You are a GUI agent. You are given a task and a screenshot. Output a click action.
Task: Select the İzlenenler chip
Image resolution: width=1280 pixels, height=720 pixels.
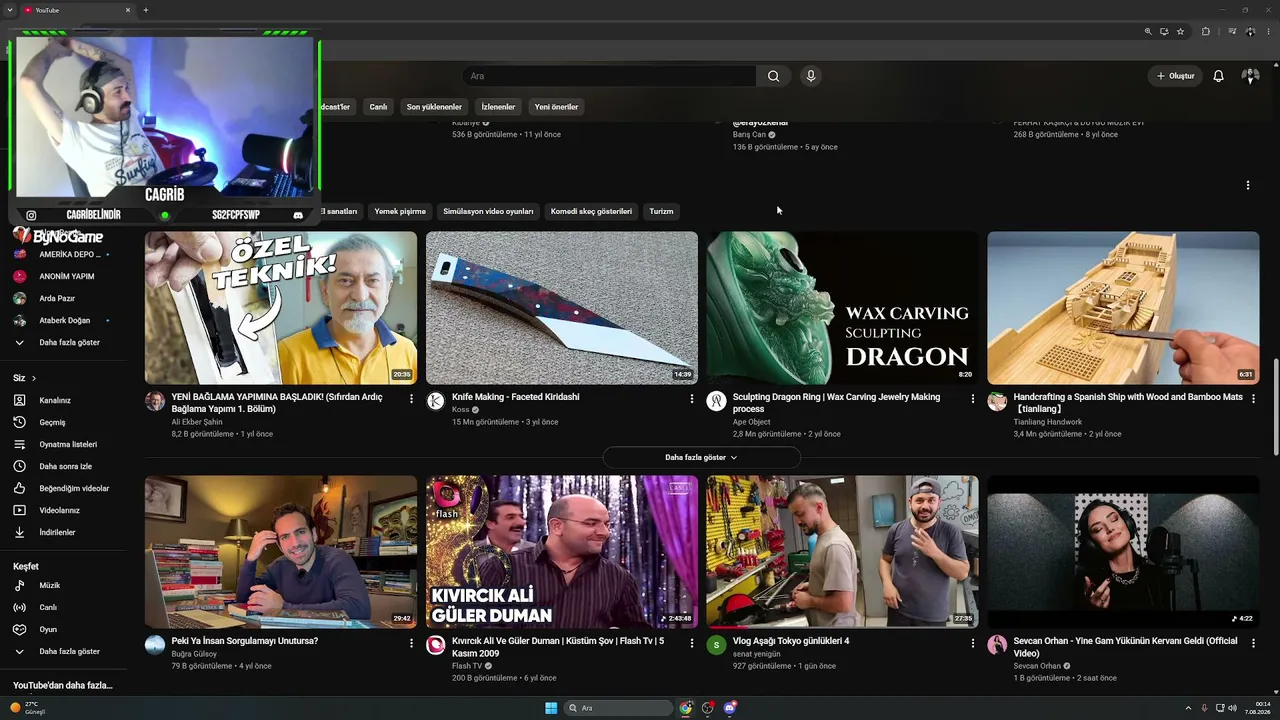click(498, 107)
